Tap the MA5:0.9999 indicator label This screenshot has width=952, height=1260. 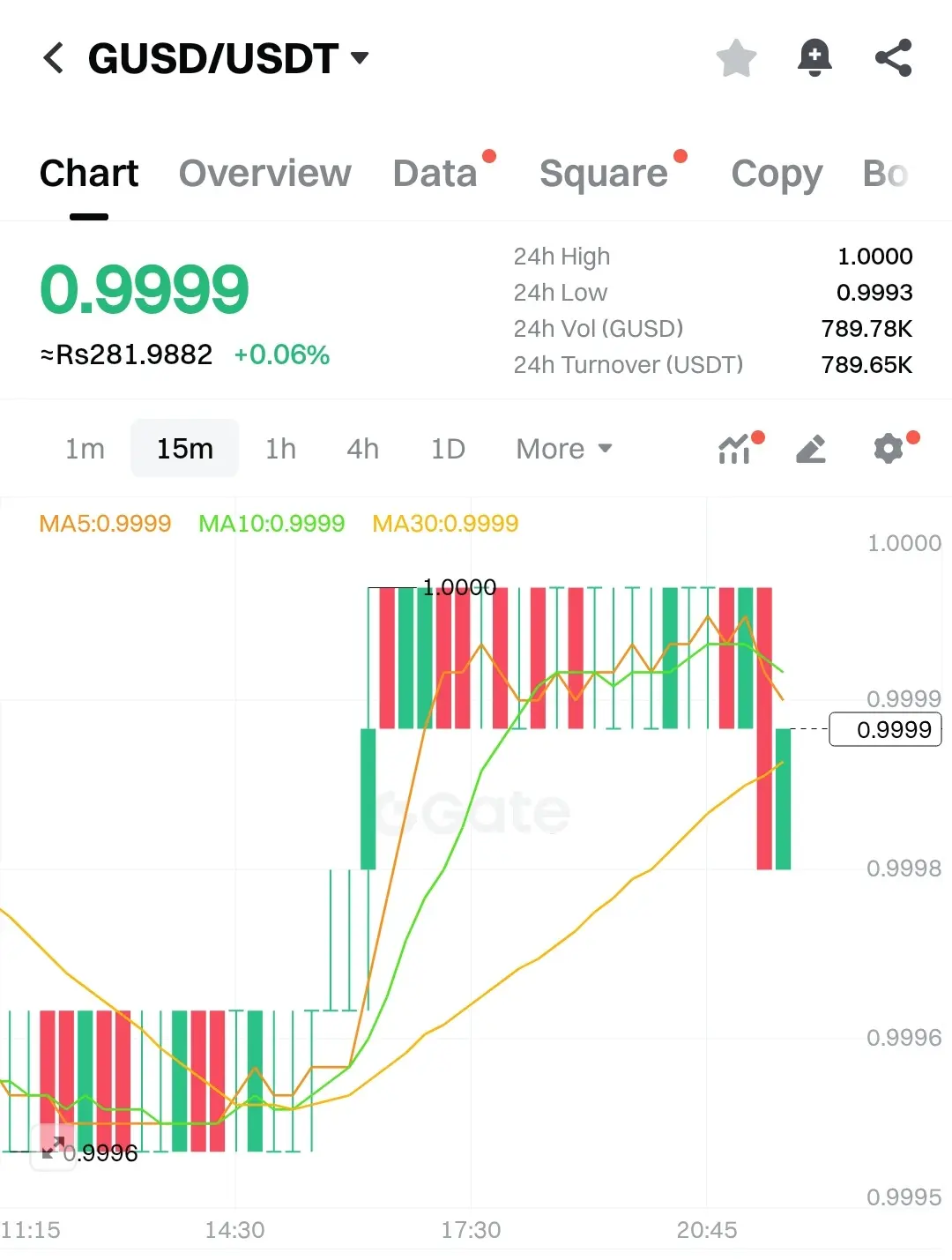pos(105,524)
